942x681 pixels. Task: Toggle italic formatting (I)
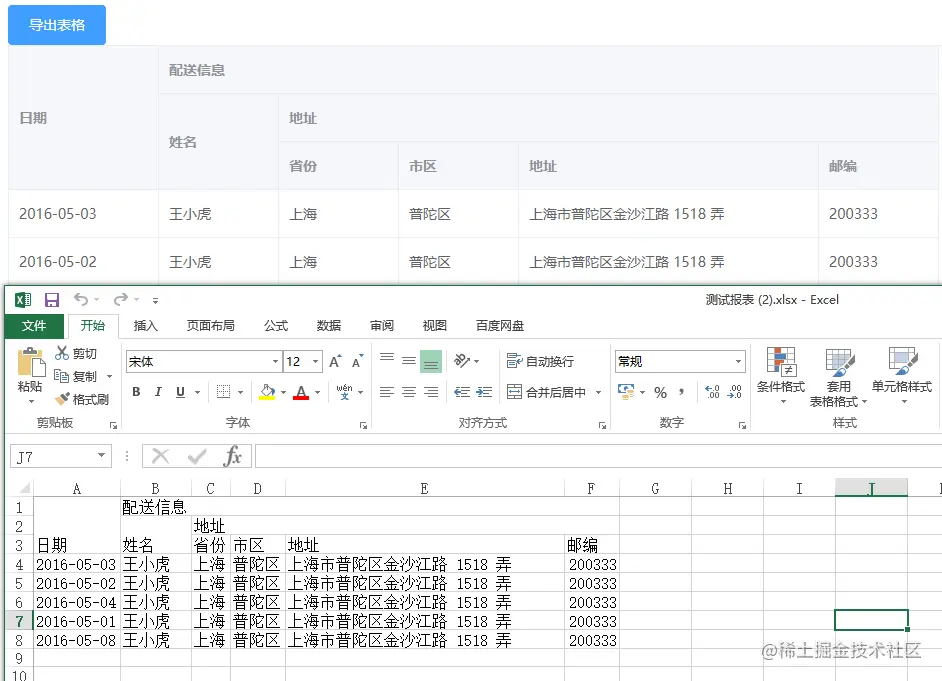click(158, 392)
